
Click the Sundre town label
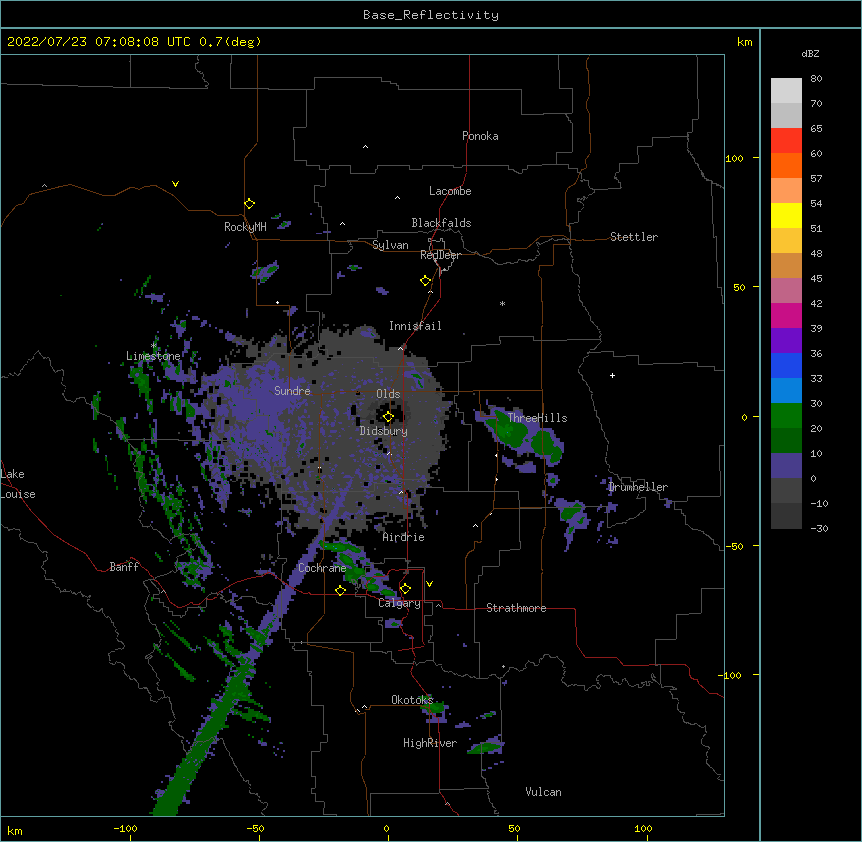(292, 391)
